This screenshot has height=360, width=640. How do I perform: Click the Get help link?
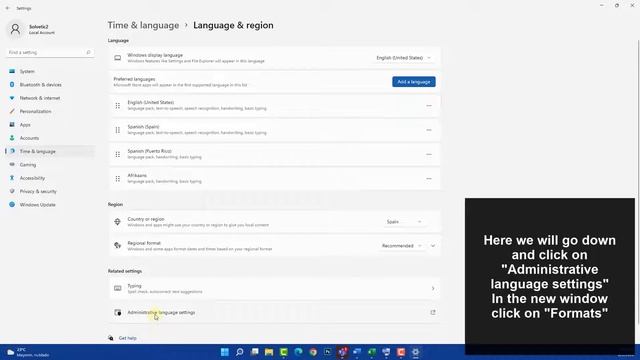pos(127,338)
